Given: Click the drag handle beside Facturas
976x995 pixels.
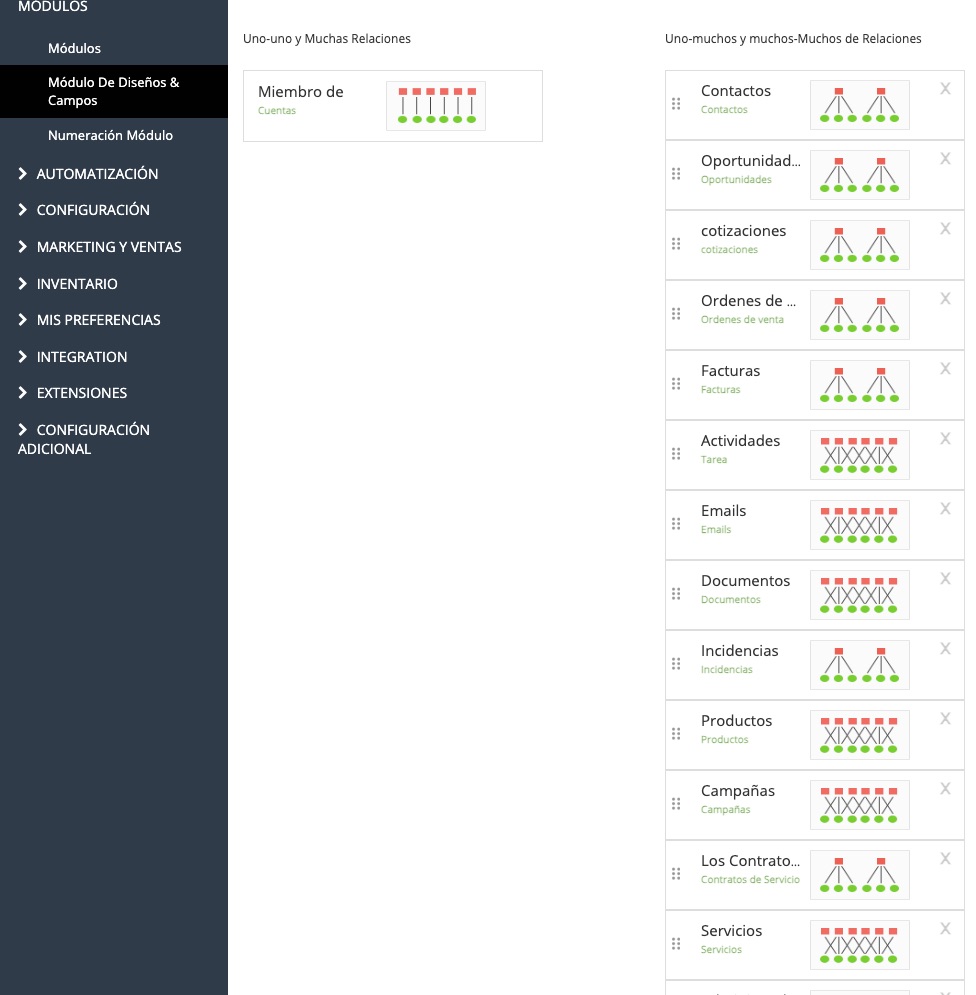Looking at the screenshot, I should tap(676, 384).
